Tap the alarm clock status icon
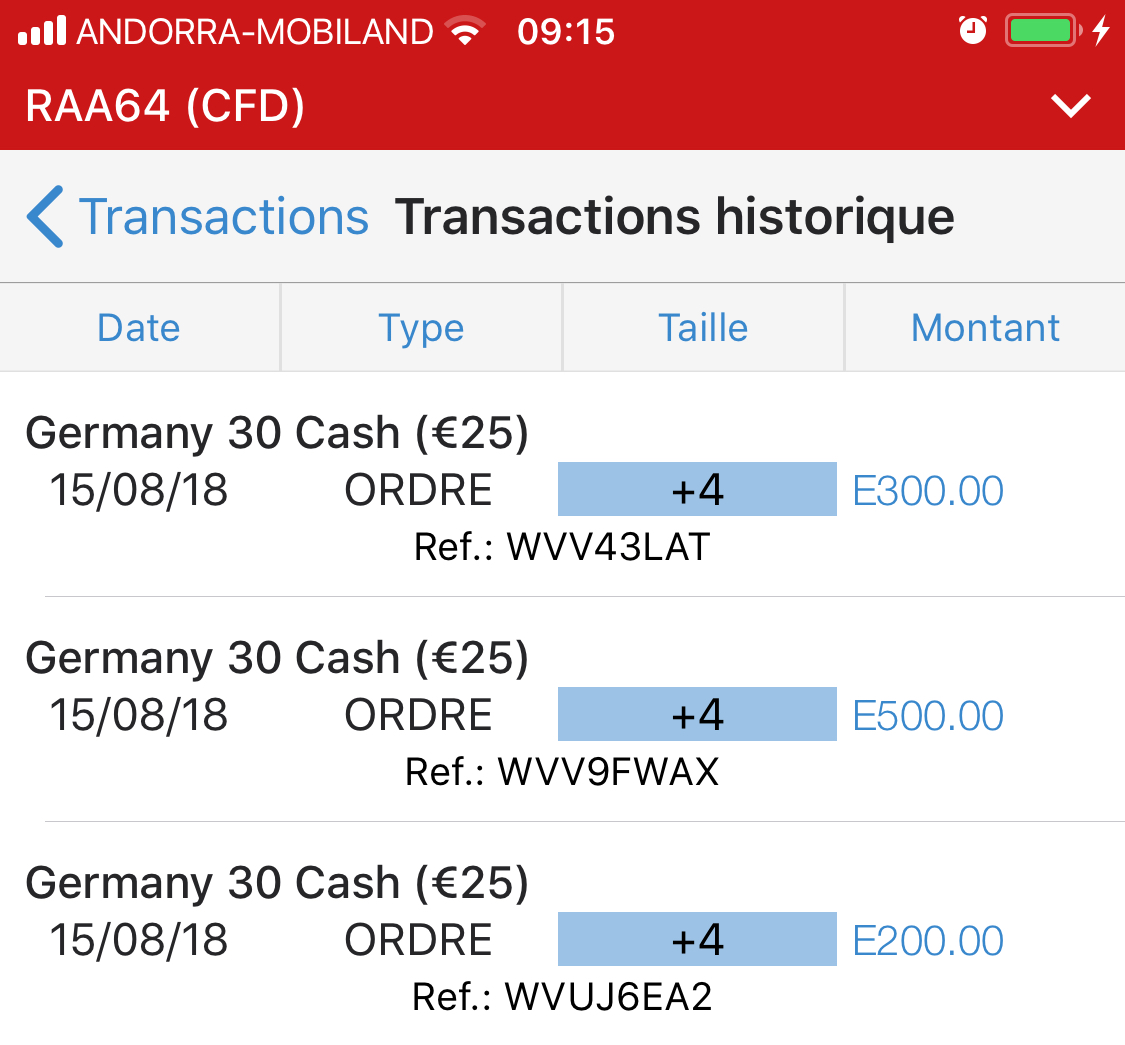 [972, 31]
